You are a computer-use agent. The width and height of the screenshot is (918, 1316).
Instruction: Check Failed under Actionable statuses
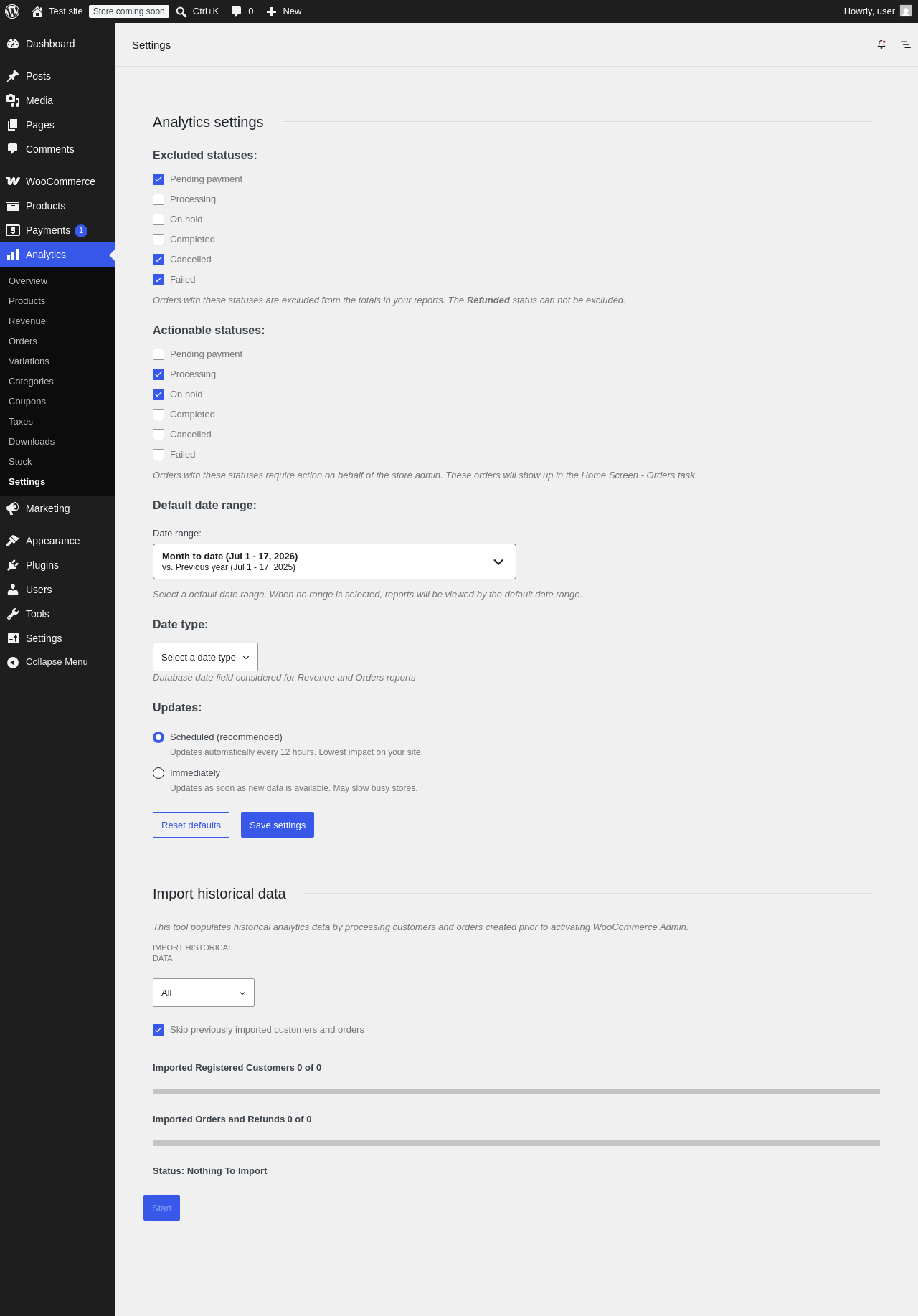tap(158, 455)
